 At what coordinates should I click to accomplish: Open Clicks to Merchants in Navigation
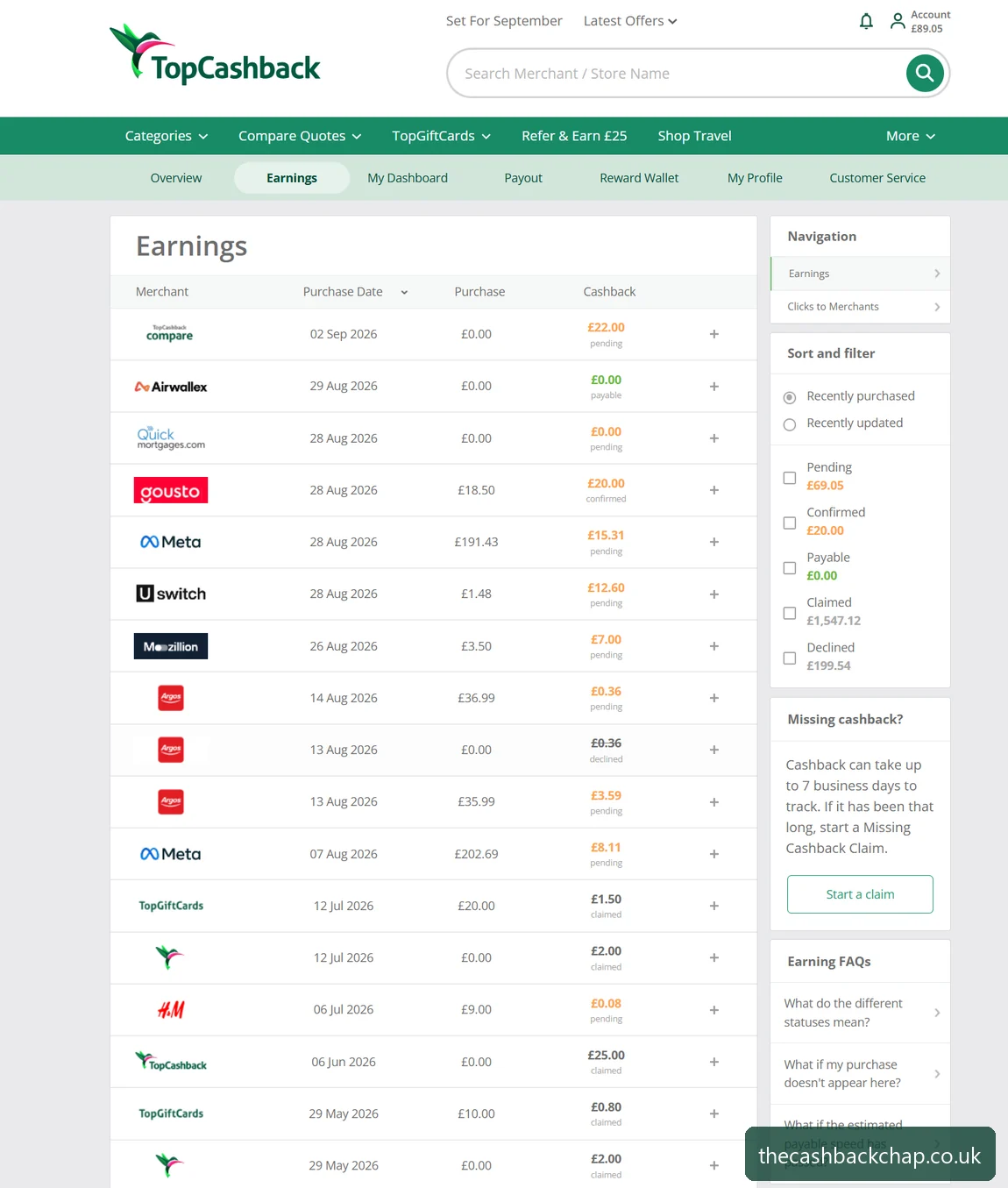[860, 307]
